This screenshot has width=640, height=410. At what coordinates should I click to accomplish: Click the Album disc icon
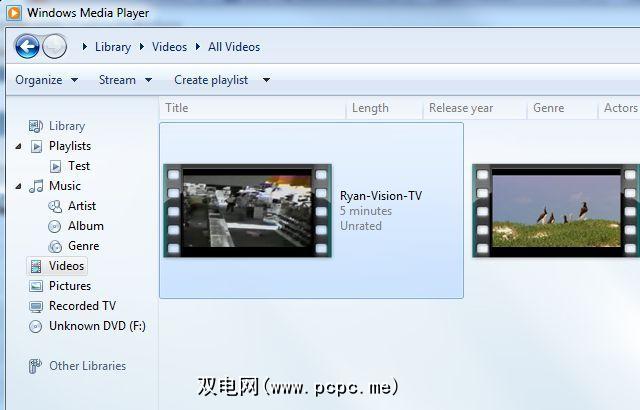(54, 226)
